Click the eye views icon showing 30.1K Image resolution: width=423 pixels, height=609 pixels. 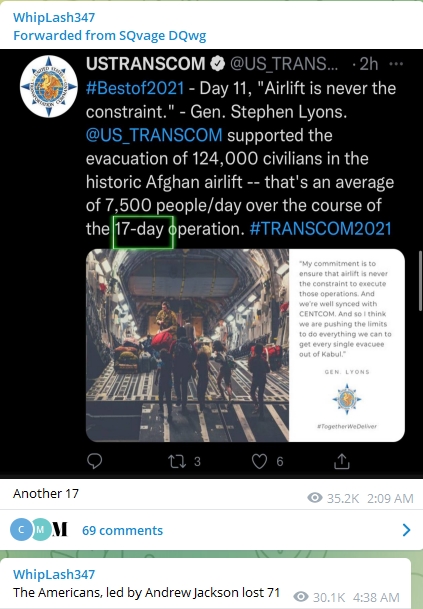click(x=301, y=597)
